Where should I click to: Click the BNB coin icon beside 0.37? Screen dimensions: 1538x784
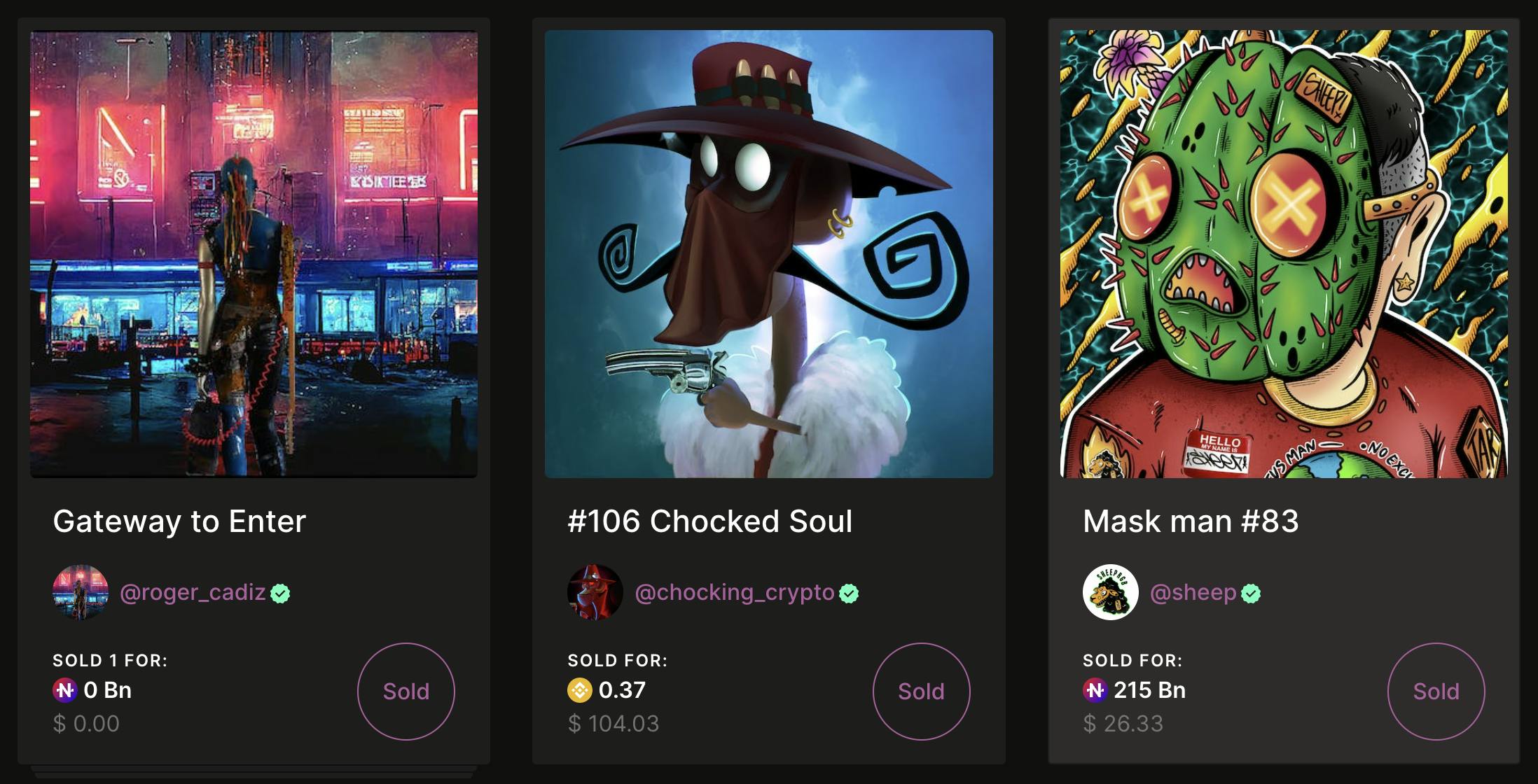click(x=580, y=690)
